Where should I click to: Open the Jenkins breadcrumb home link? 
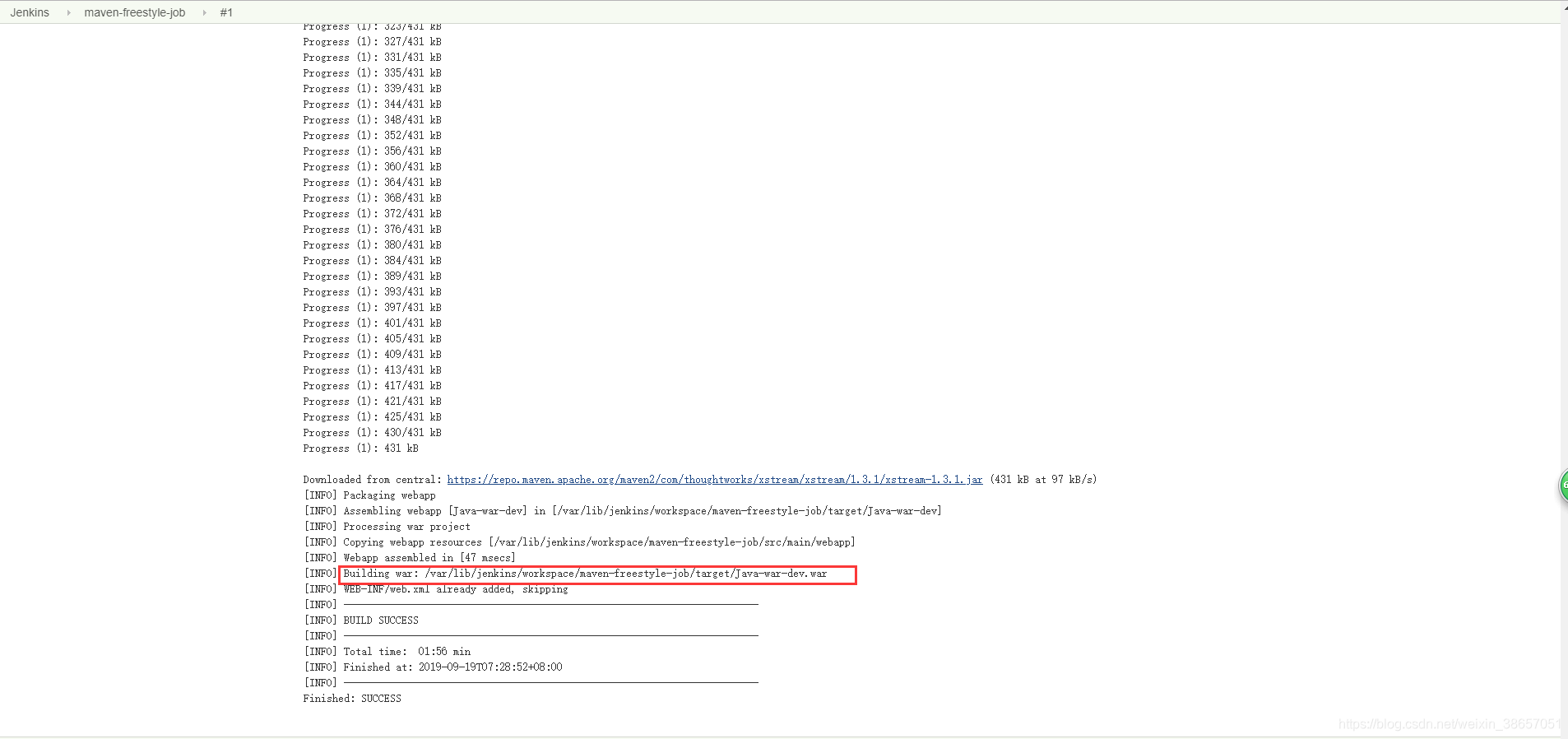(30, 12)
